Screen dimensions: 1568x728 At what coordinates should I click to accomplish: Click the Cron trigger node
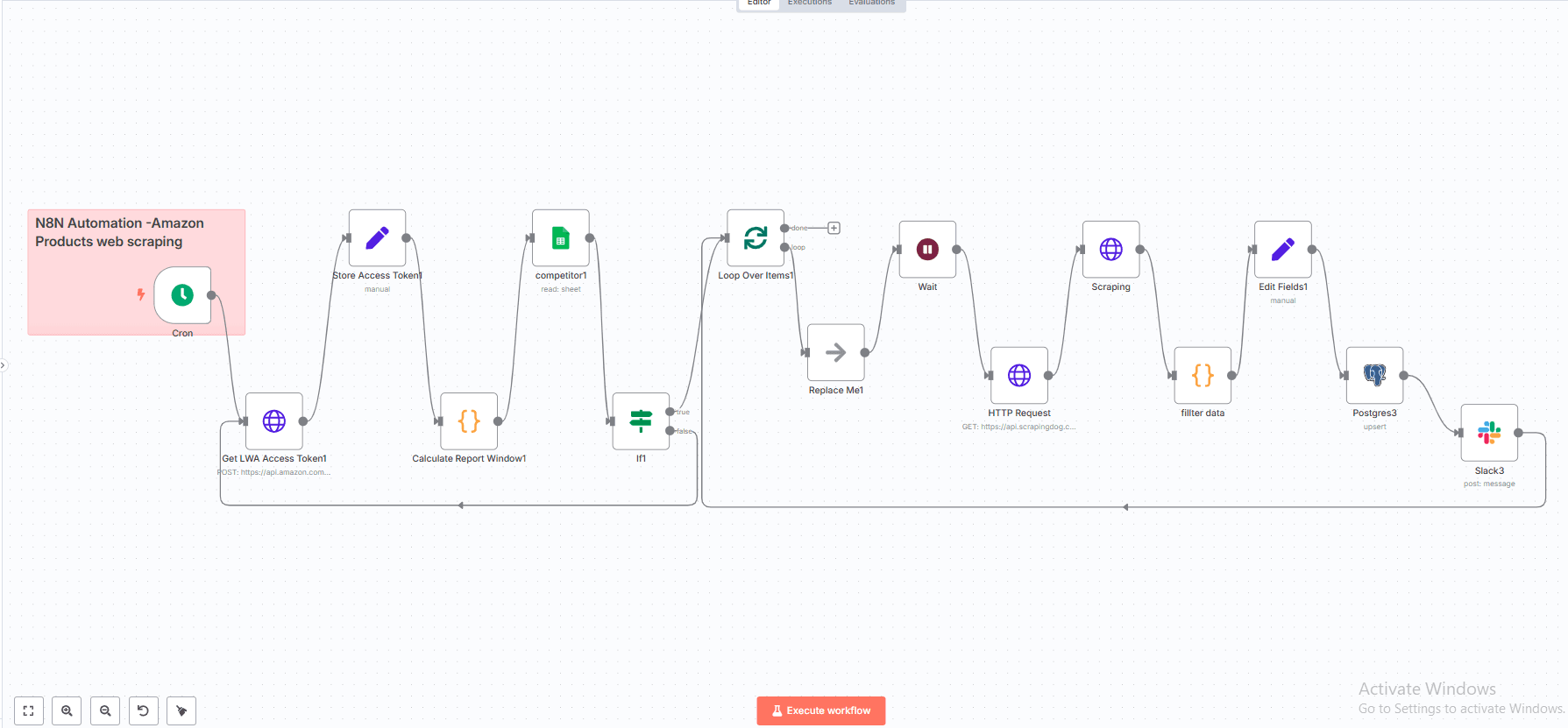click(182, 295)
